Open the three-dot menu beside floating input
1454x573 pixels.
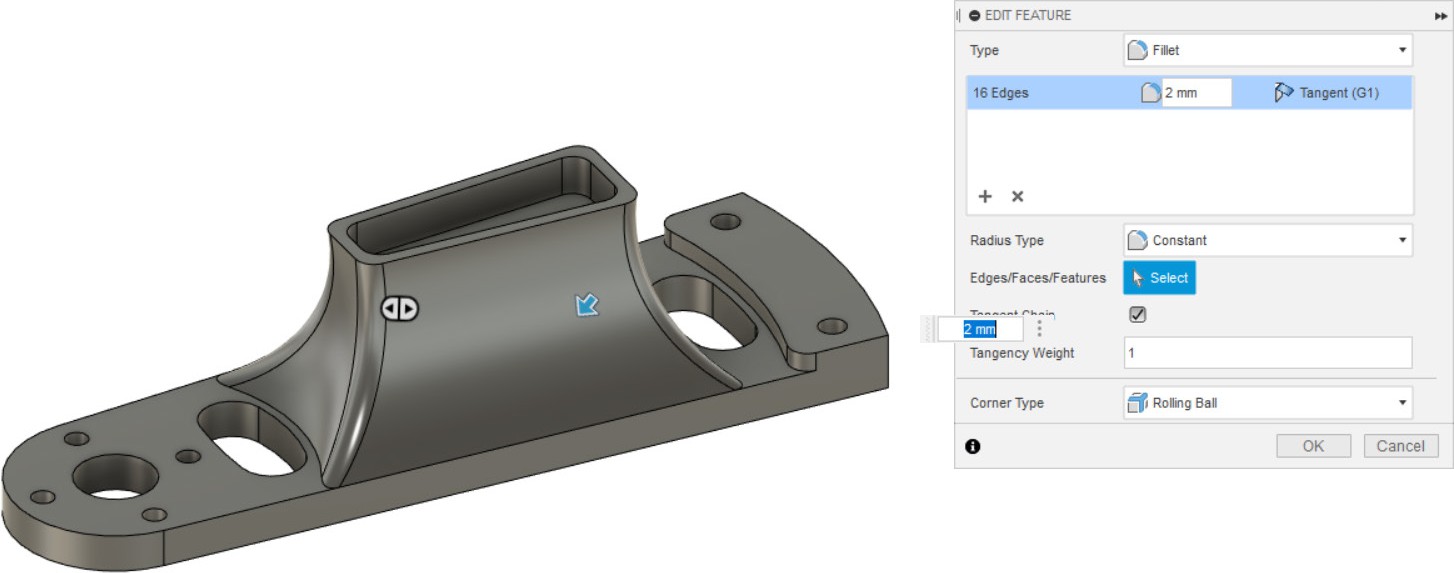1039,328
